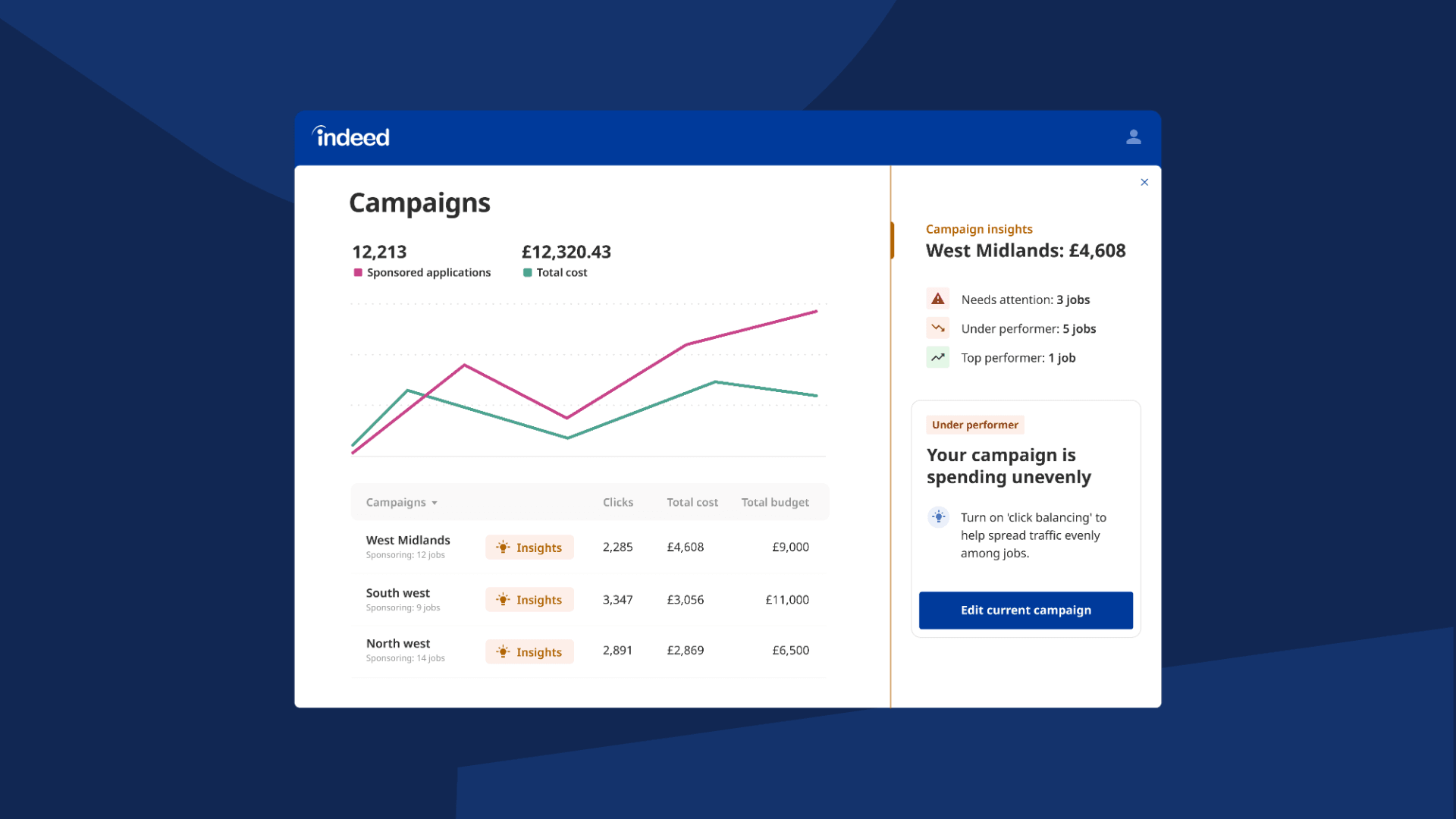Toggle the Sponsored applications legend entry
The image size is (1456, 819).
click(422, 272)
